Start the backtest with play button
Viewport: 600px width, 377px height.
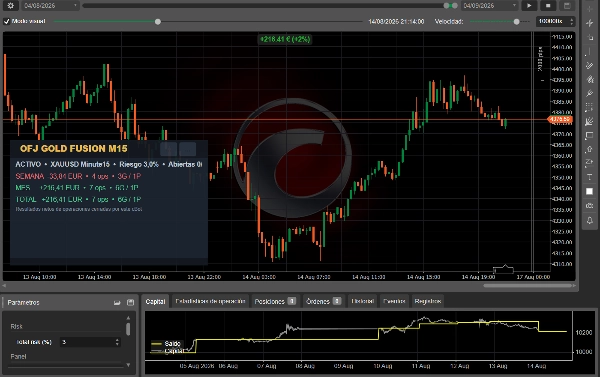(529, 6)
